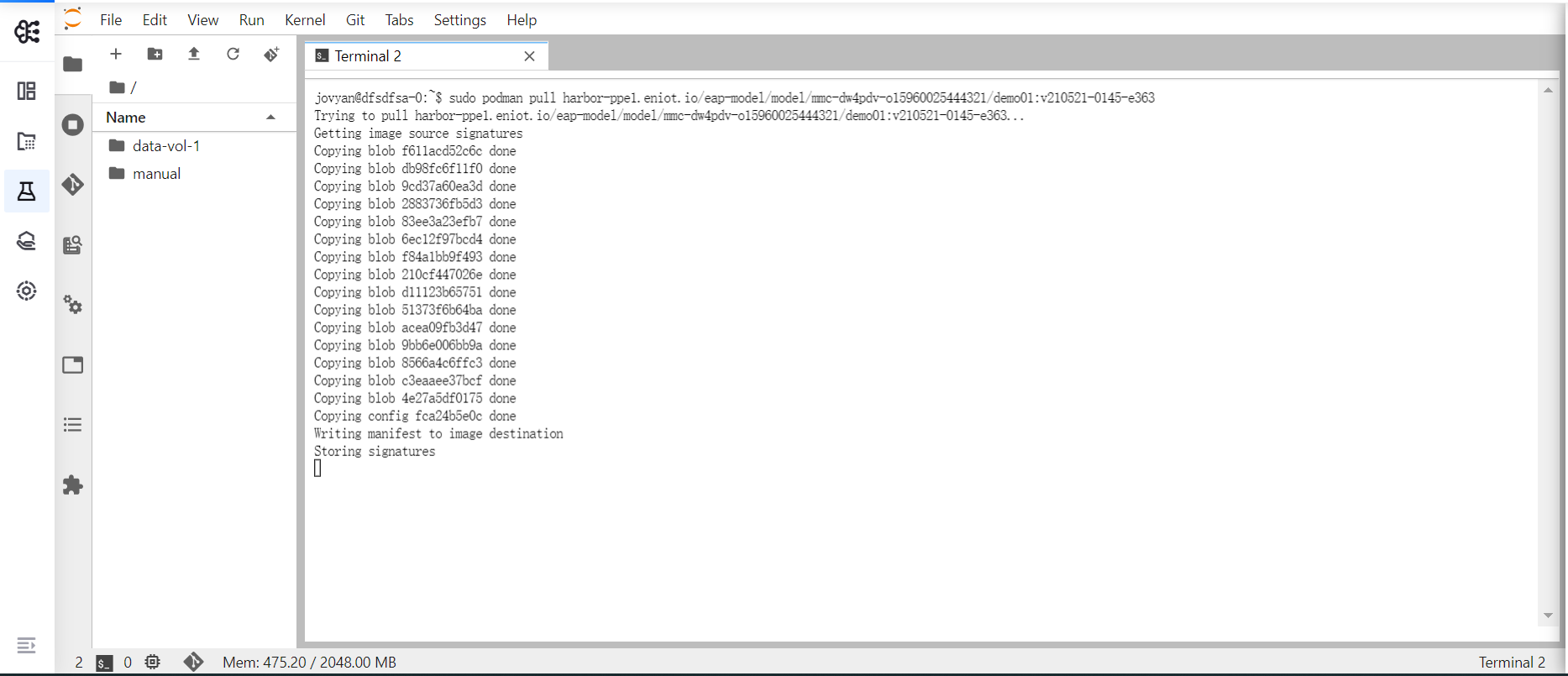
Task: Click the terminal scrollbar up arrow
Action: [1548, 90]
